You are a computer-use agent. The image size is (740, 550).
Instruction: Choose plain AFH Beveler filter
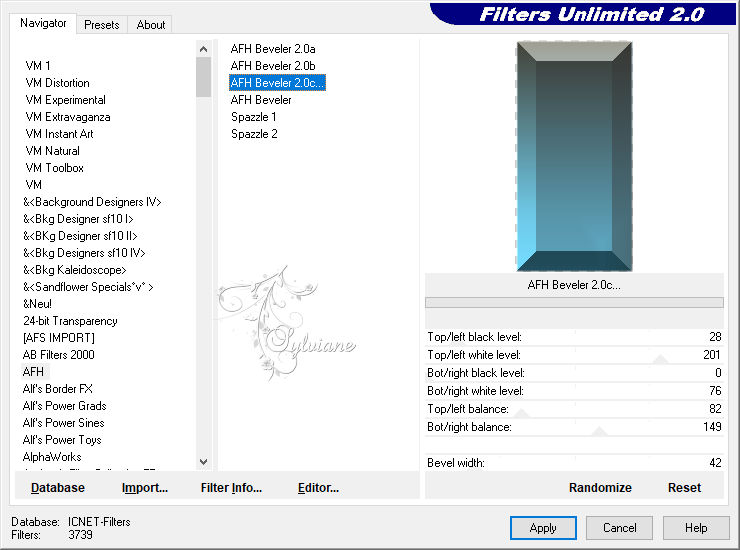tap(261, 100)
